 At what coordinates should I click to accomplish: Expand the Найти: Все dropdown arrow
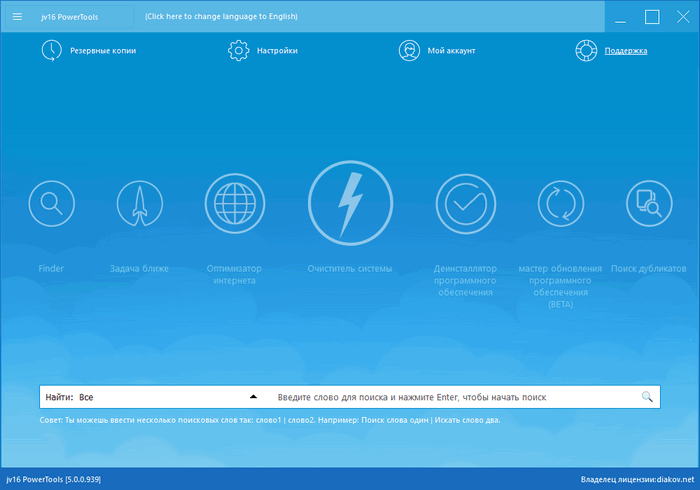[253, 396]
